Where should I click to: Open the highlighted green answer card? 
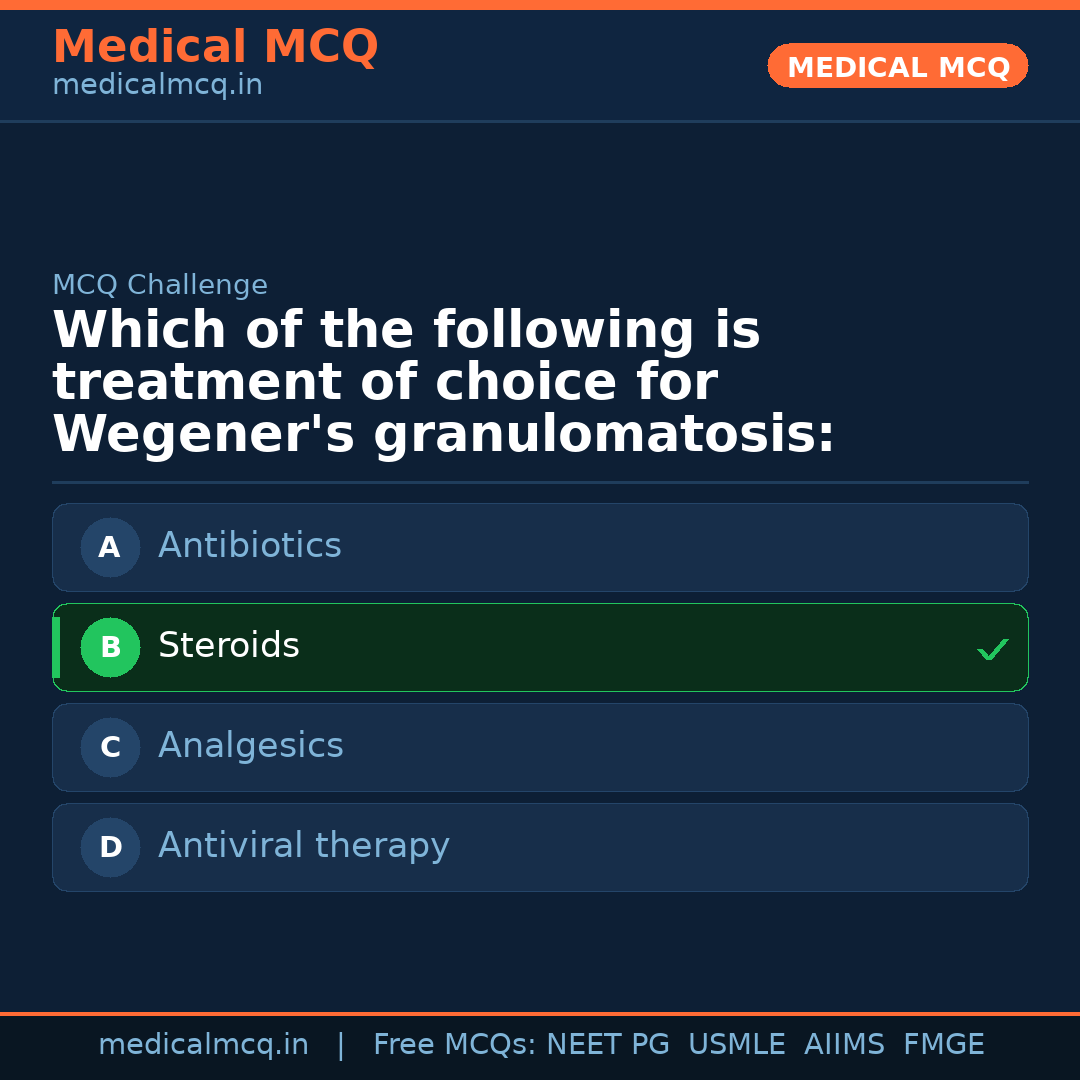[x=540, y=647]
